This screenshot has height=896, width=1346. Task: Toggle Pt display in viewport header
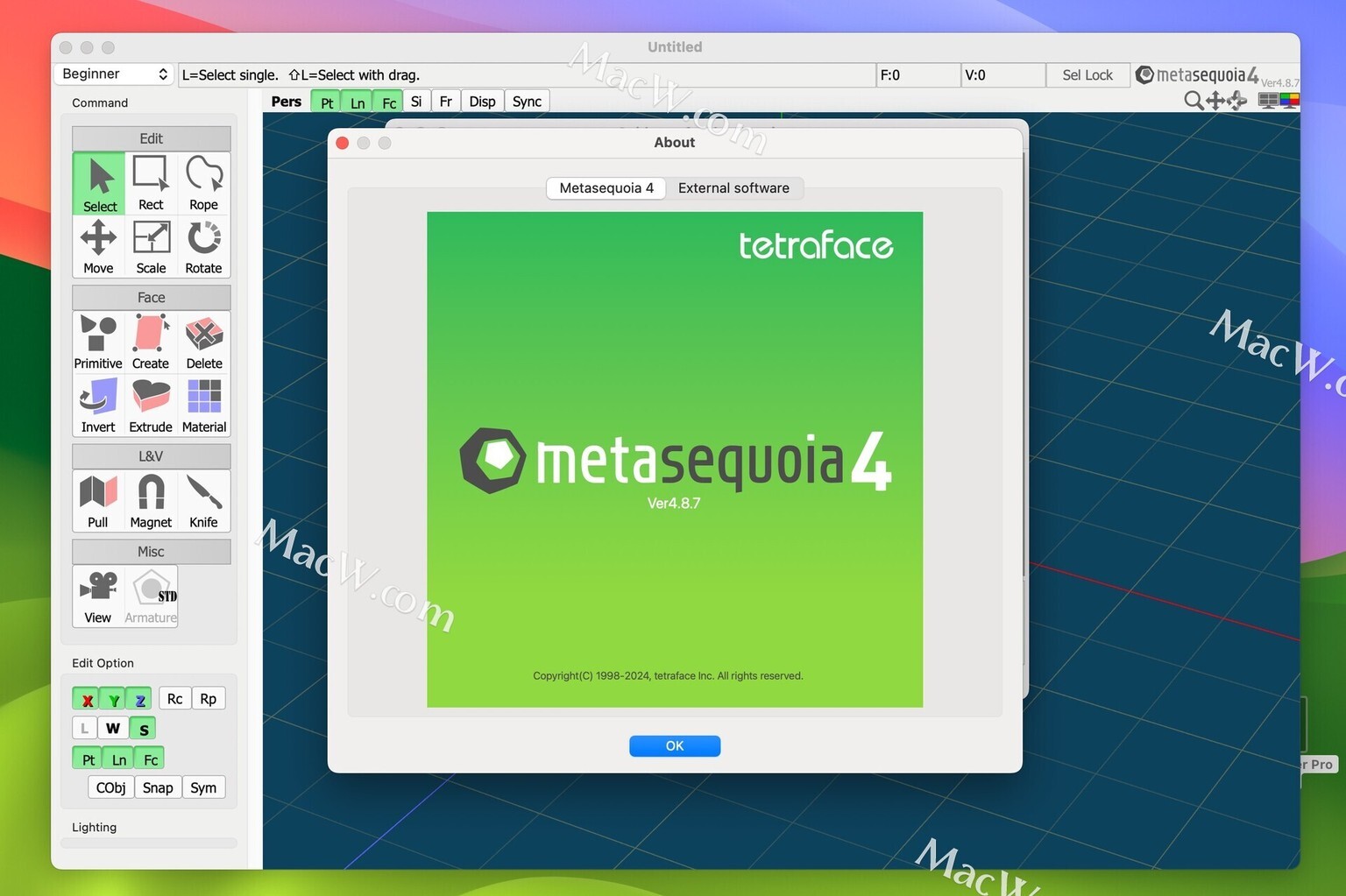tap(326, 102)
